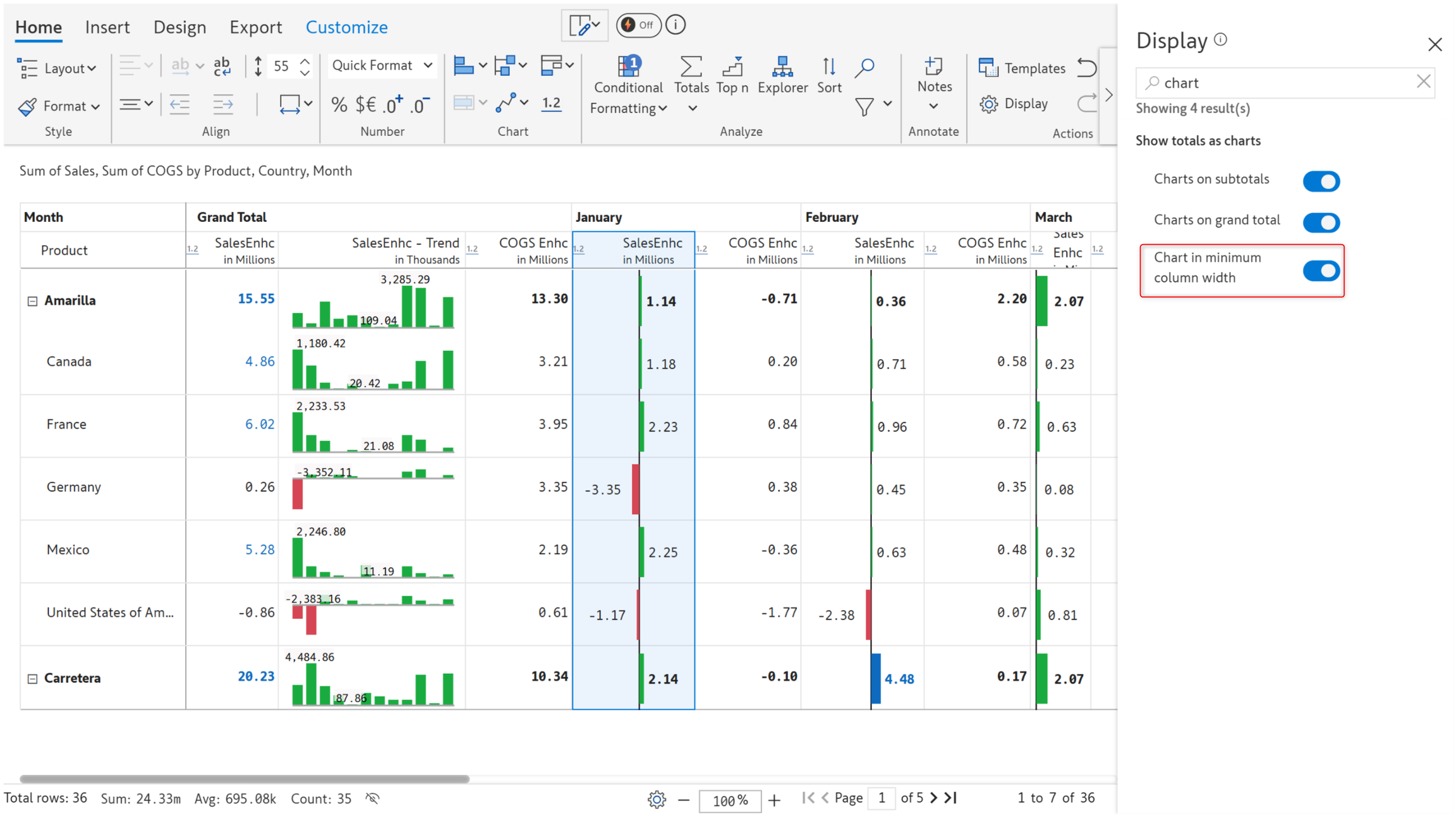Switch to the Export tab
This screenshot has height=818, width=1456.
pyautogui.click(x=255, y=27)
